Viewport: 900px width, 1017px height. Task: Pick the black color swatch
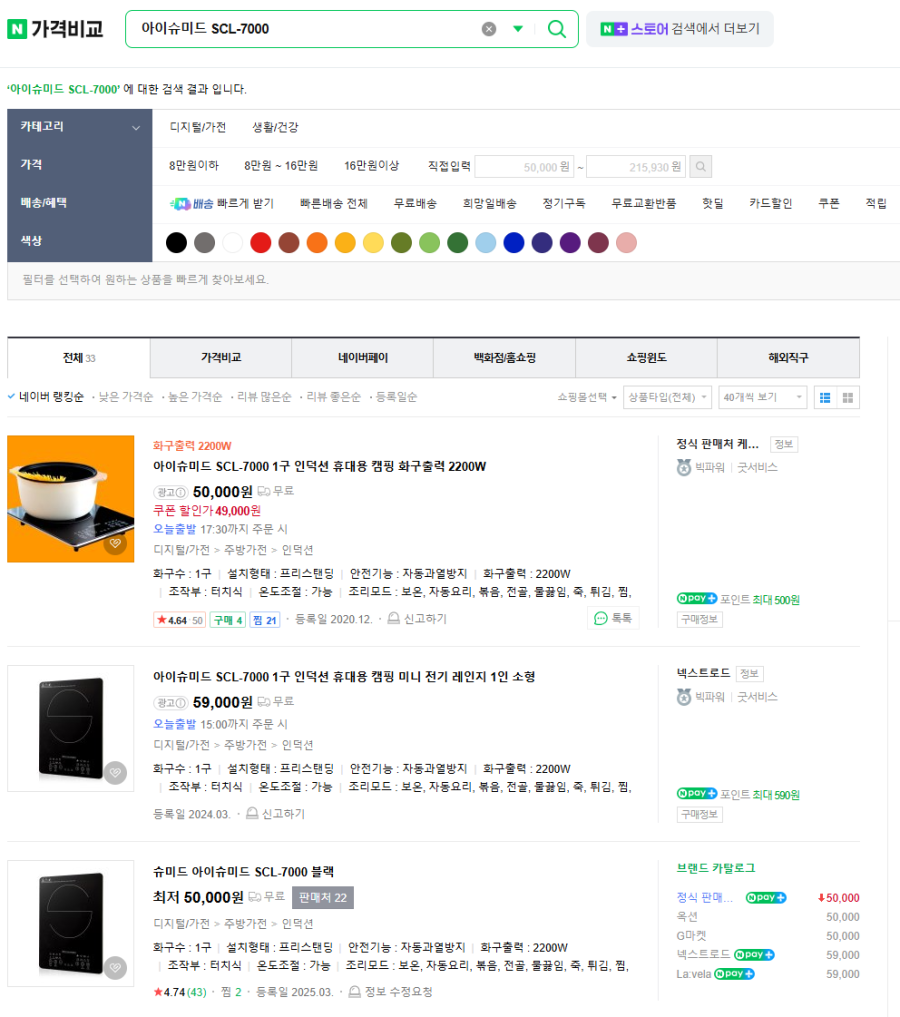point(176,243)
